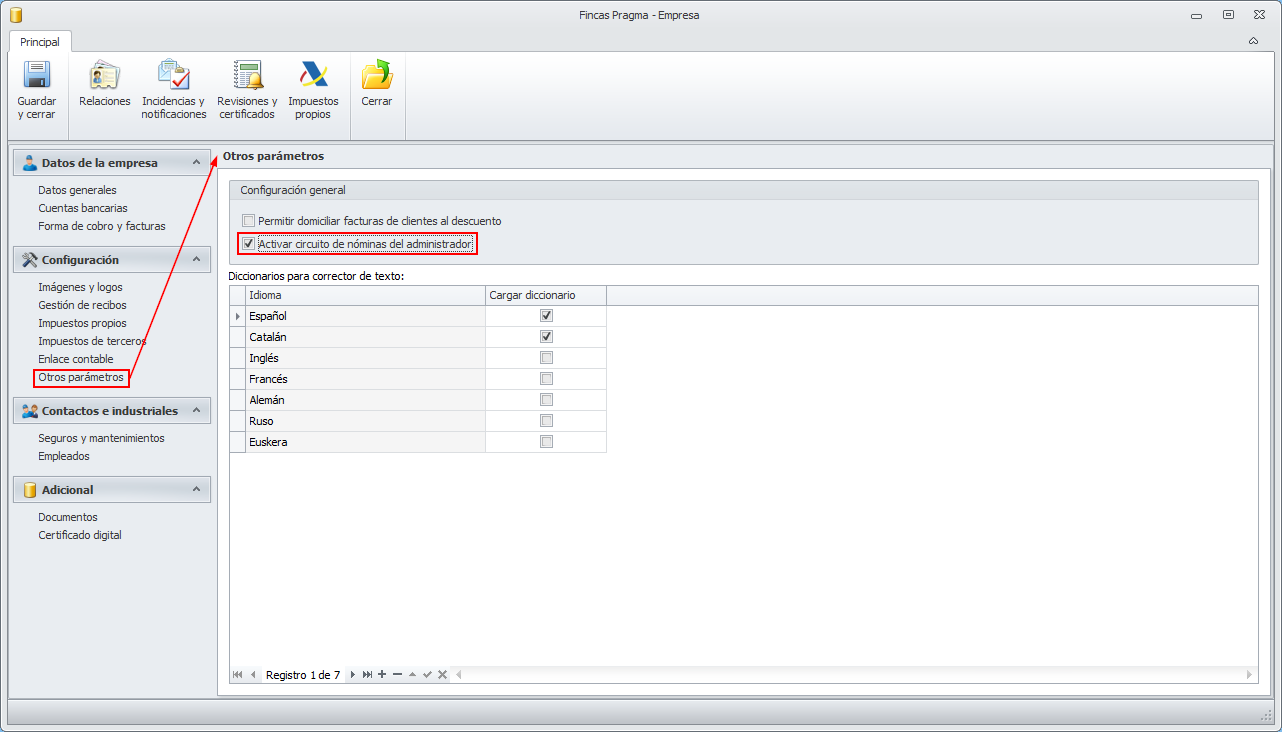The height and width of the screenshot is (732, 1282).
Task: Go to next record navigator arrow
Action: (x=353, y=675)
